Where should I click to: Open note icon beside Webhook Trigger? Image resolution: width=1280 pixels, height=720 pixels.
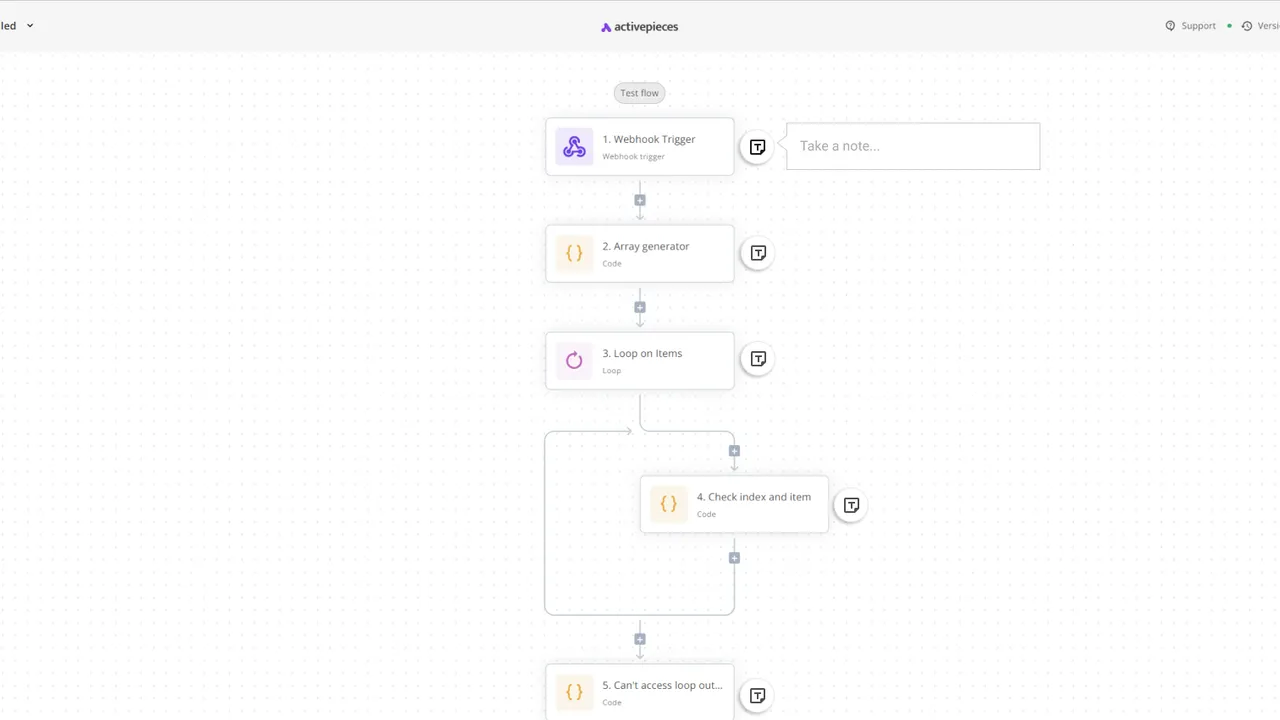758,147
